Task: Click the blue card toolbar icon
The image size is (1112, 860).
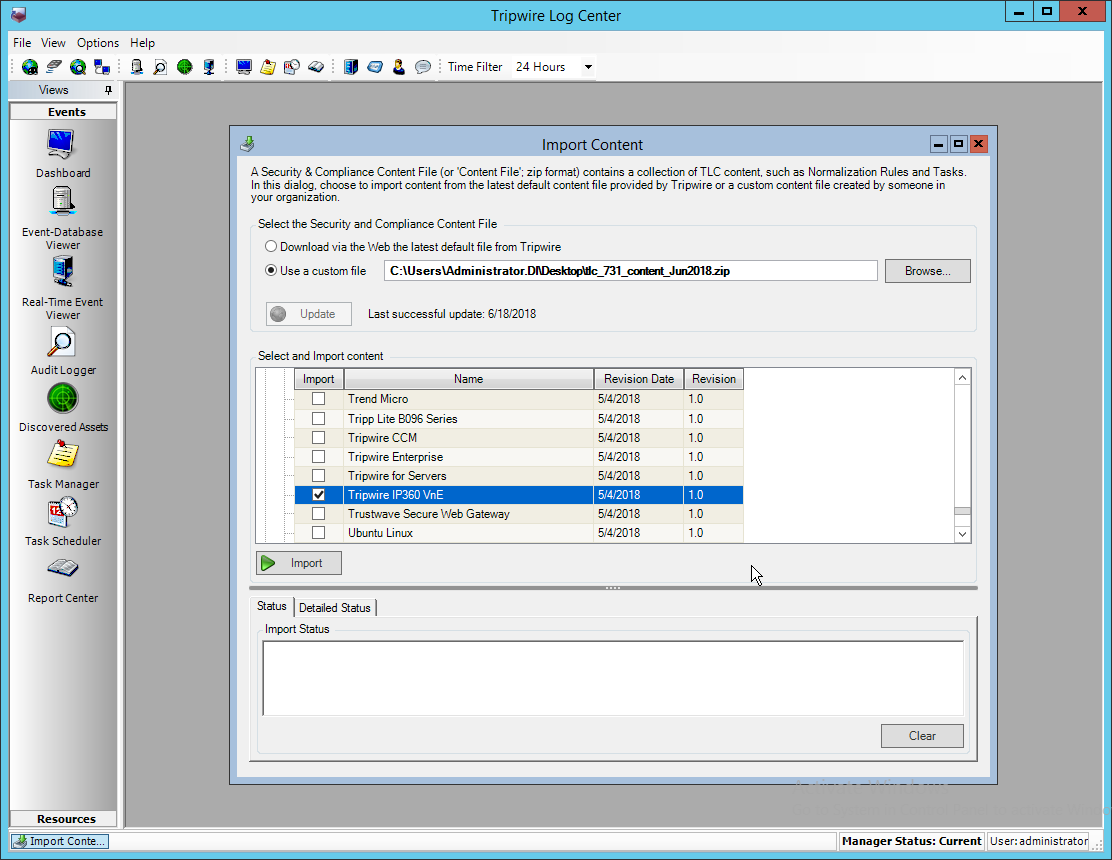Action: click(x=375, y=67)
